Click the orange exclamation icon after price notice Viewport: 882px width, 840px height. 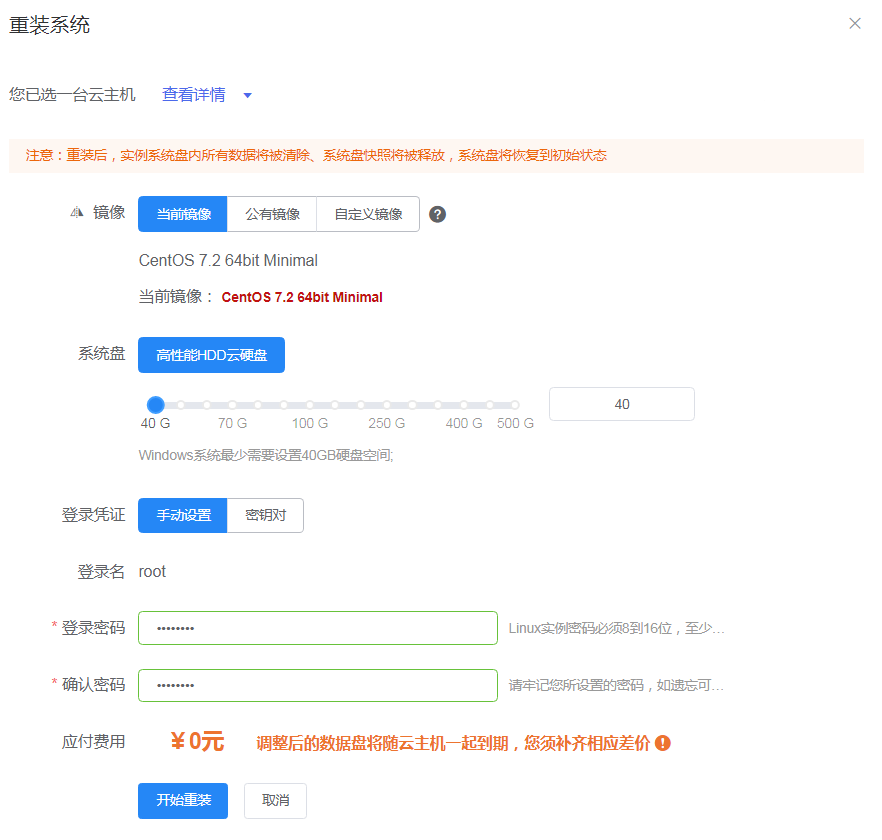pyautogui.click(x=662, y=743)
